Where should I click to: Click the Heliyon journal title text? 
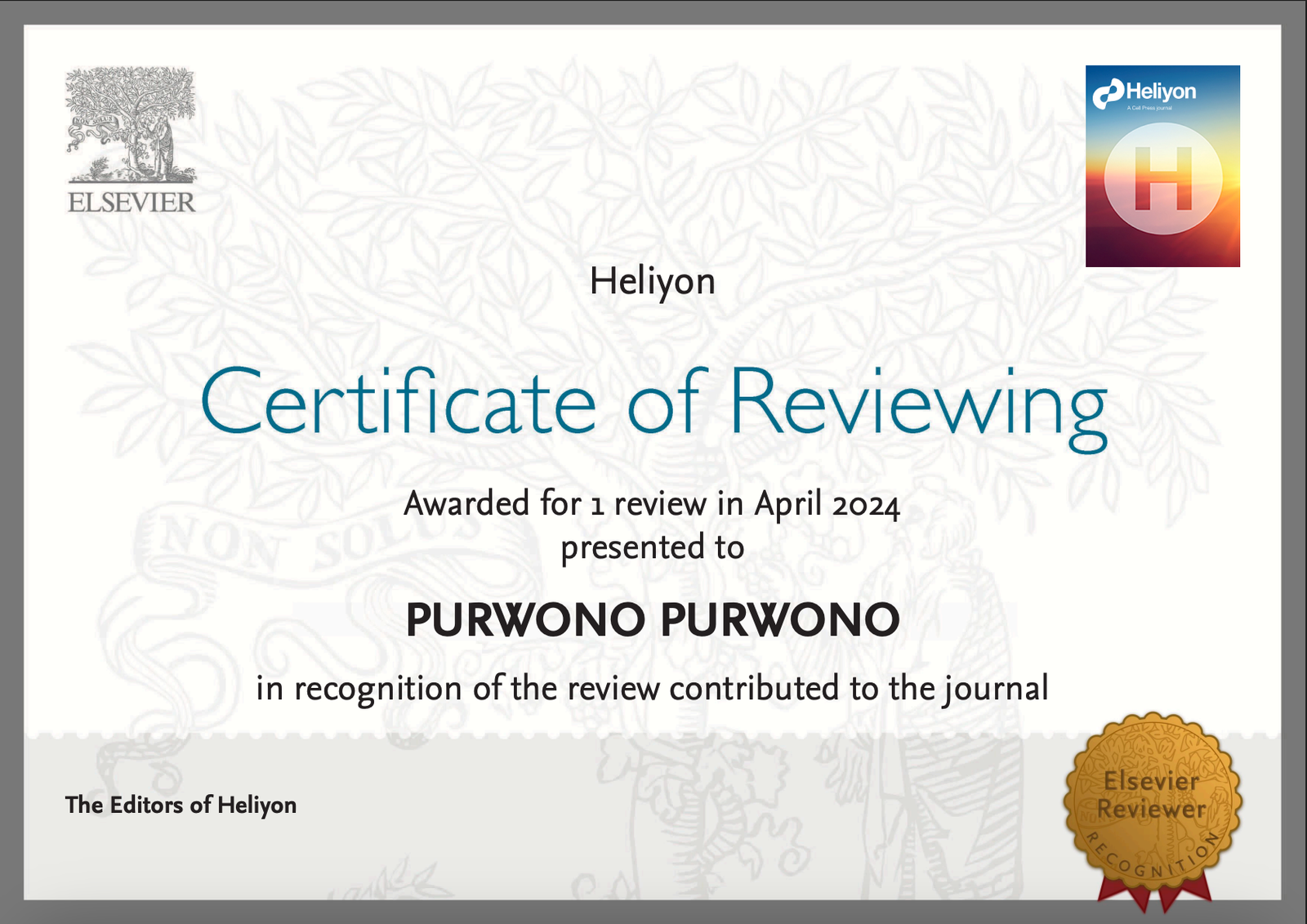click(652, 282)
